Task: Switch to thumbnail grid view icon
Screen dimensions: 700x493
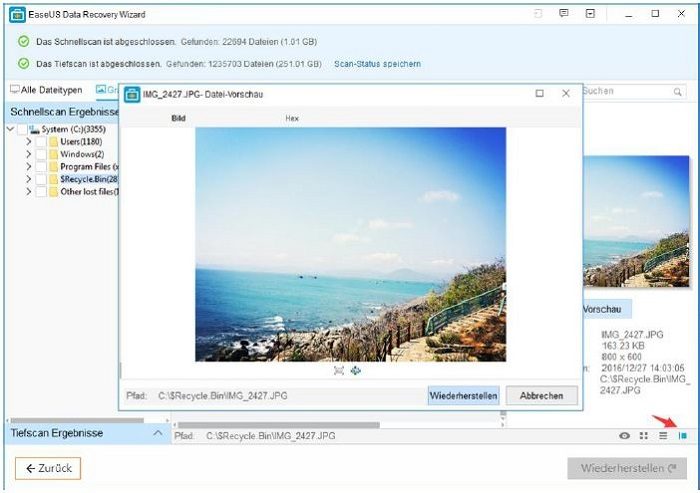Action: (x=644, y=436)
